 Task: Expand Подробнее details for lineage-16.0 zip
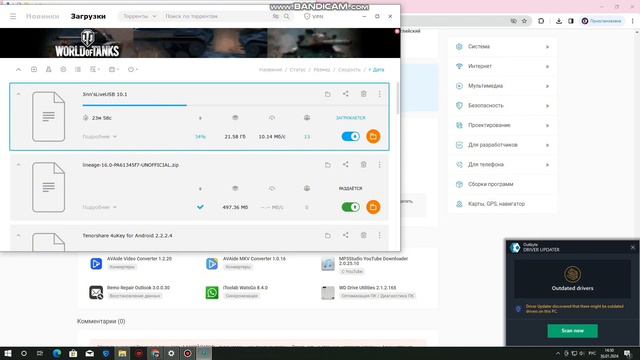[100, 207]
